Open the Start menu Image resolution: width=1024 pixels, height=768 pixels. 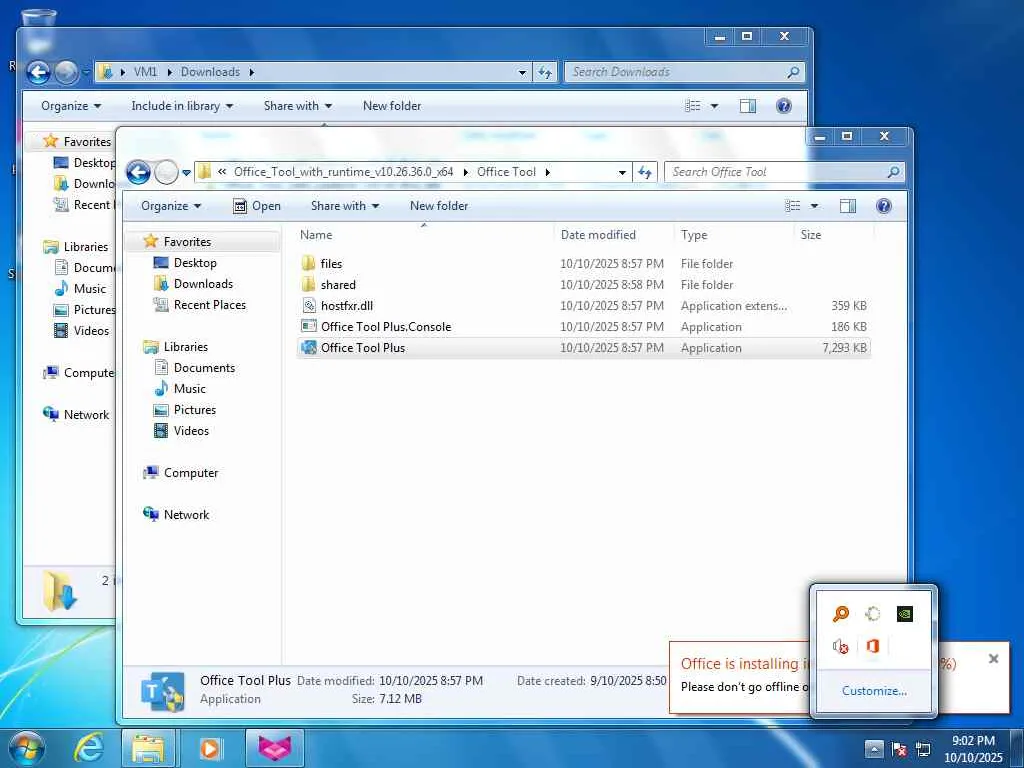26,748
